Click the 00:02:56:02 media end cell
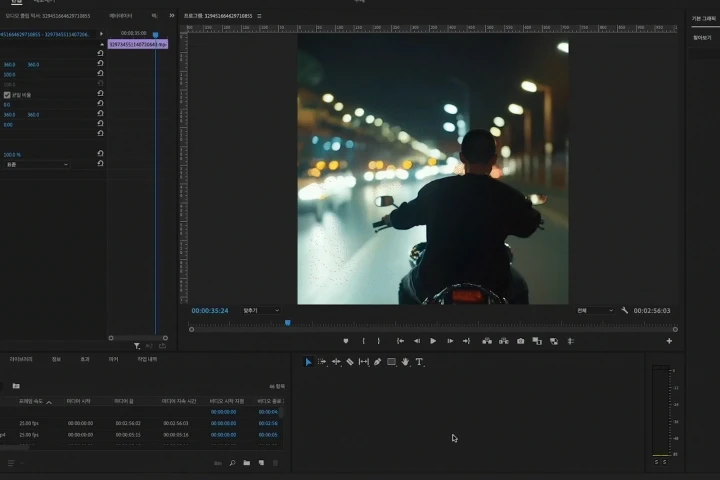720x480 pixels. coord(128,423)
